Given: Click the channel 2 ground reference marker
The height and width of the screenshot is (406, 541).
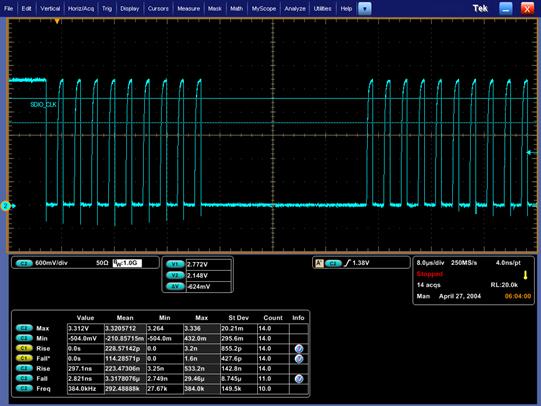Looking at the screenshot, I should [x=7, y=206].
